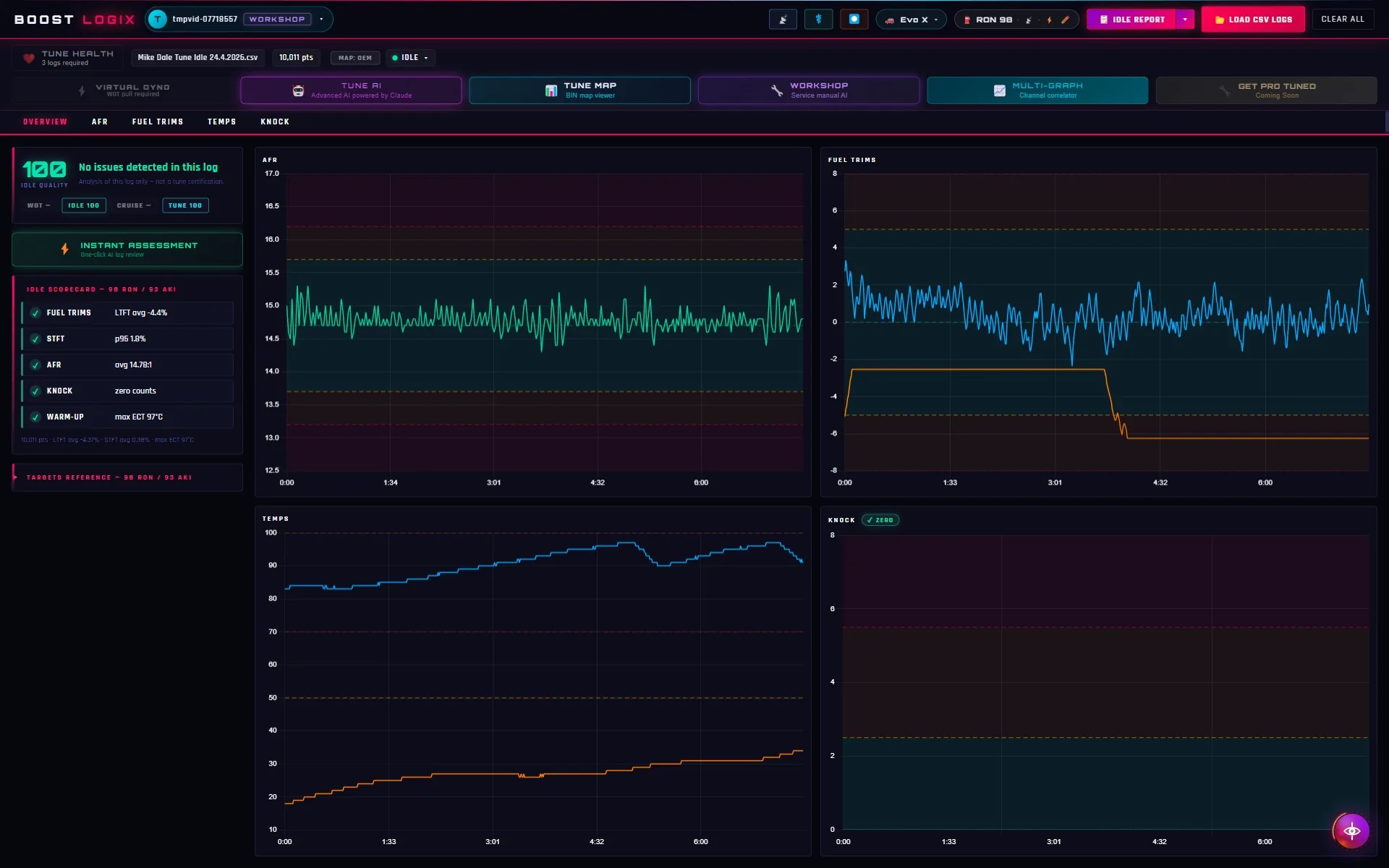Click the Idle Report button
This screenshot has height=868, width=1389.
[1131, 20]
